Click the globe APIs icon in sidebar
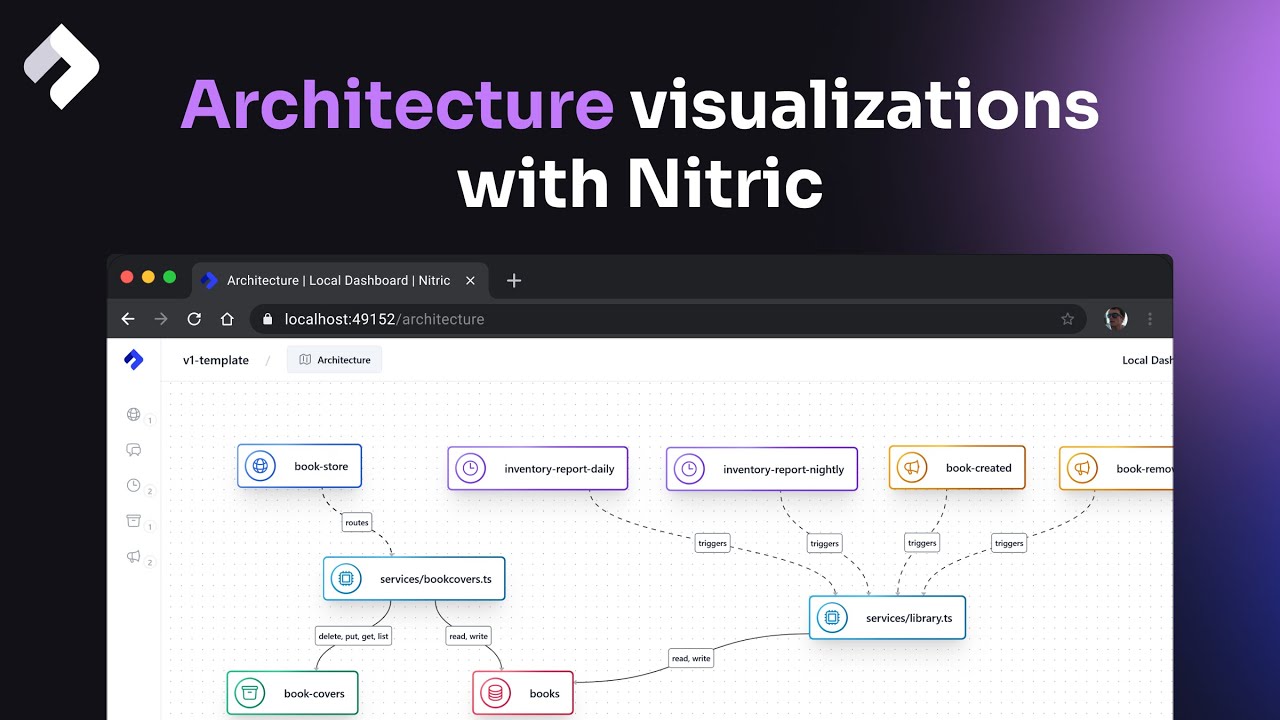 click(134, 414)
